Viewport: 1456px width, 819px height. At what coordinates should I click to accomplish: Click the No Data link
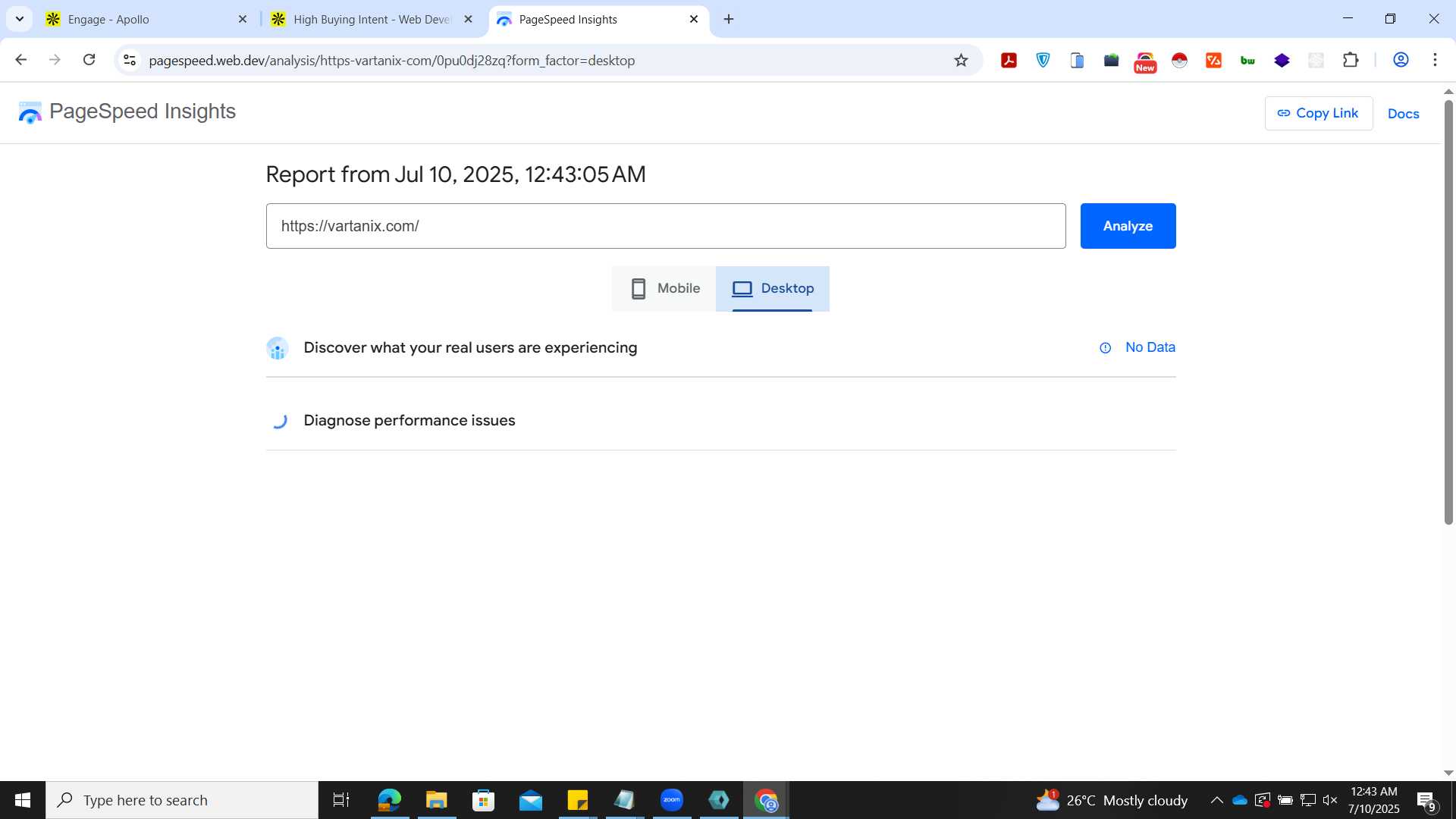1150,347
